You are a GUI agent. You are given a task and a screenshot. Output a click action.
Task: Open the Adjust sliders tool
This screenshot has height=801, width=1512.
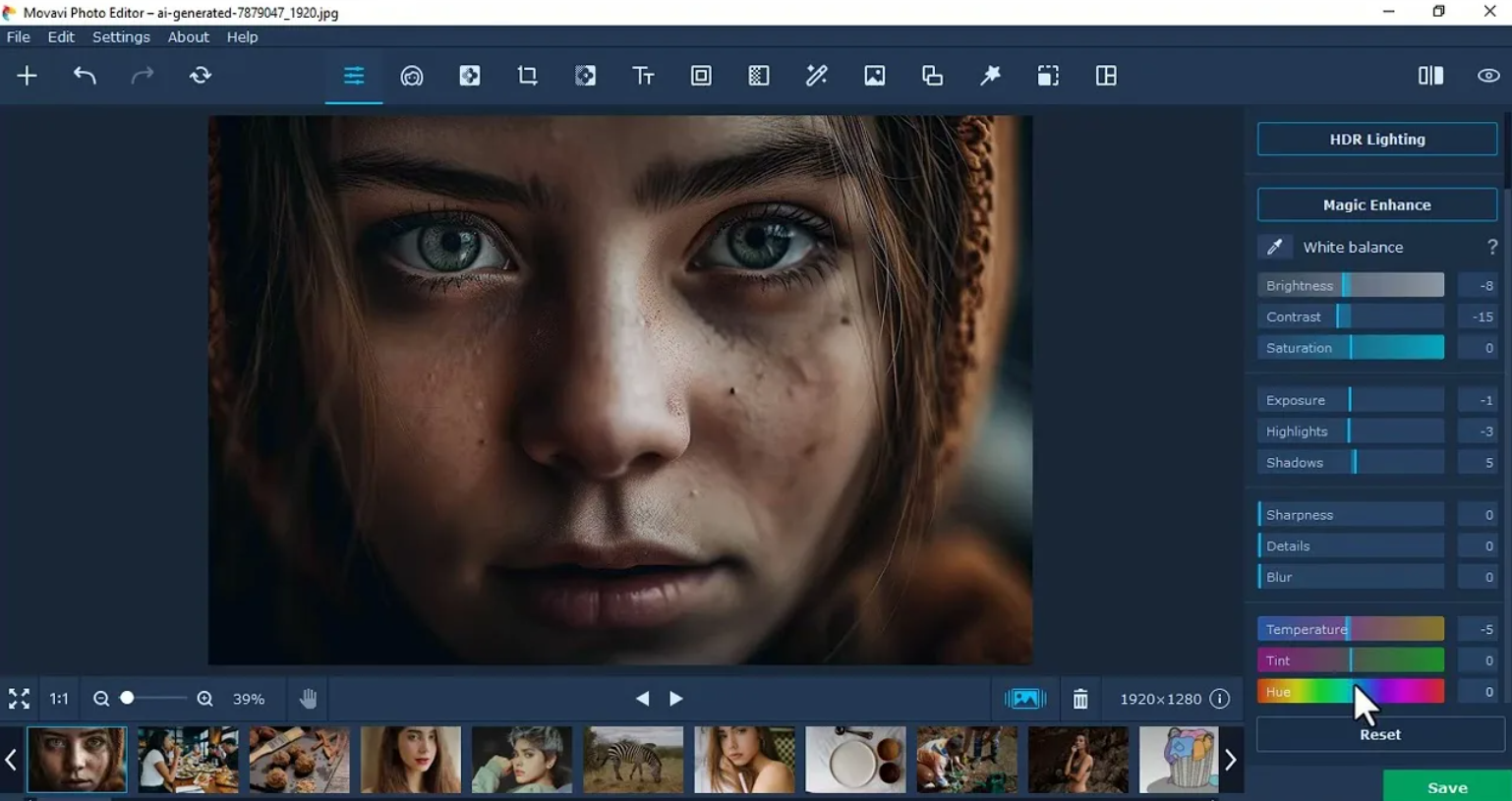pyautogui.click(x=354, y=76)
